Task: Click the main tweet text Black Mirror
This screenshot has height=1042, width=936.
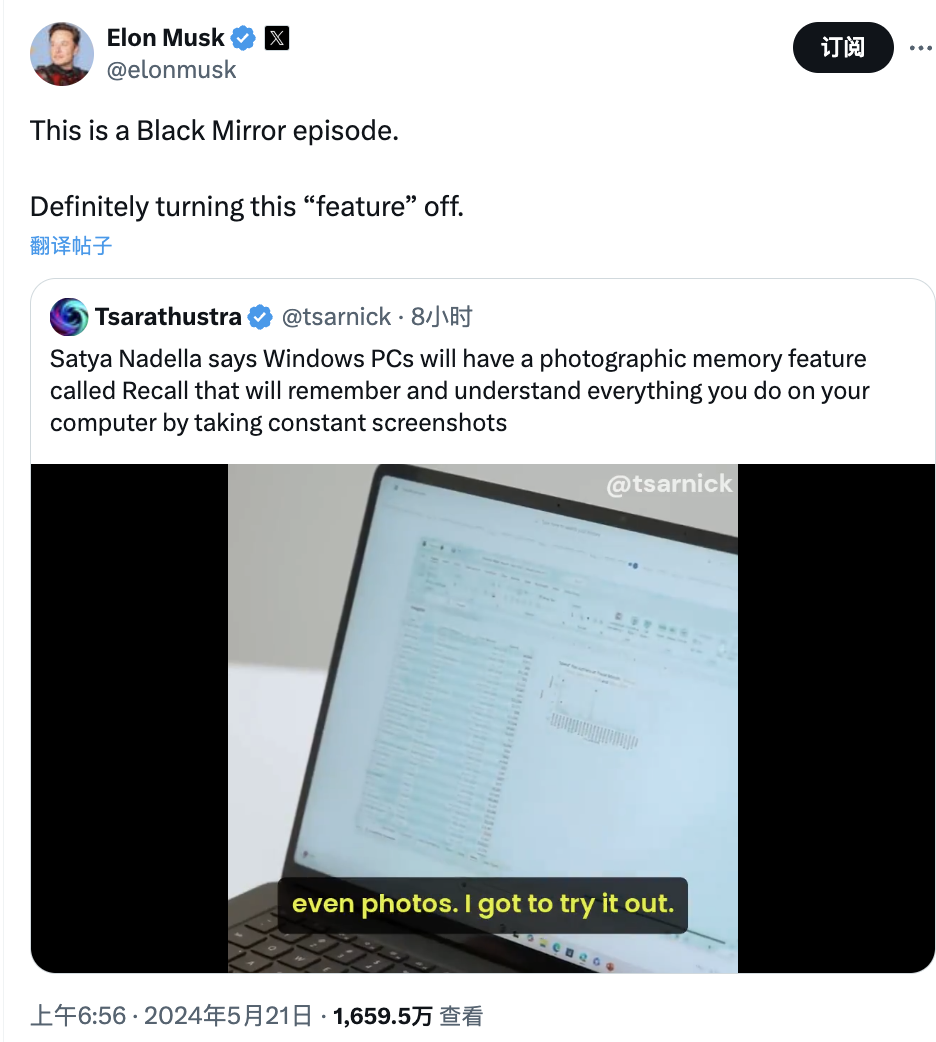Action: pyautogui.click(x=214, y=131)
